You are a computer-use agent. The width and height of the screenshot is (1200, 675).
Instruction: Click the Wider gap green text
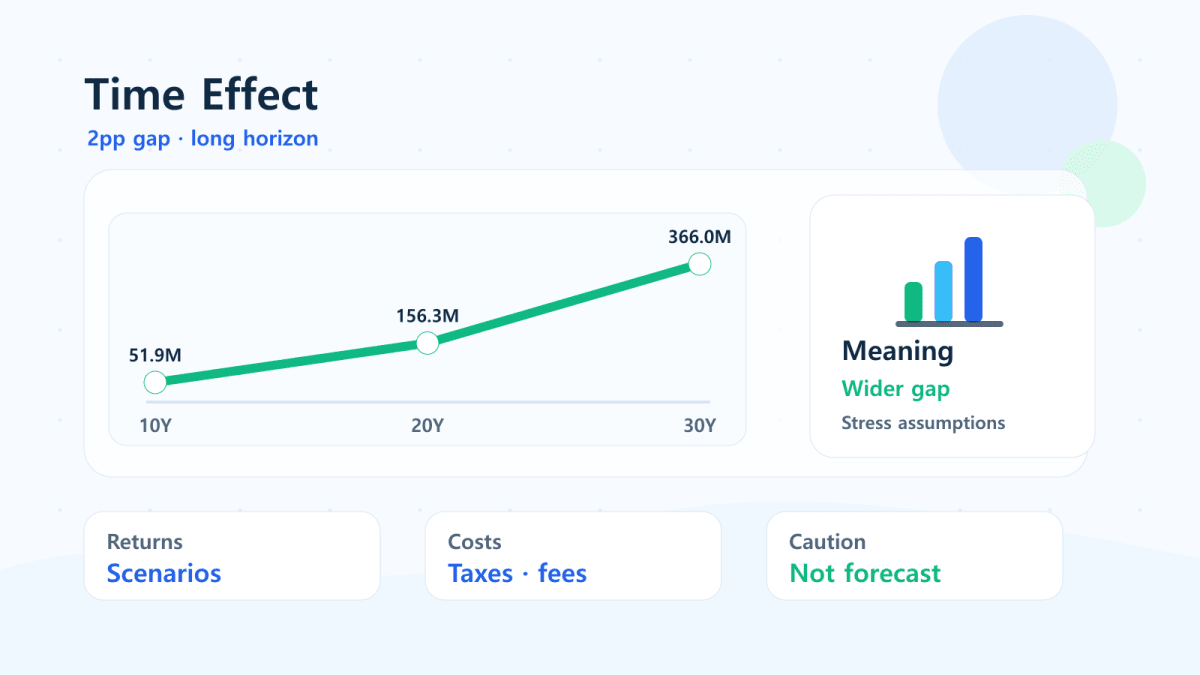click(896, 389)
